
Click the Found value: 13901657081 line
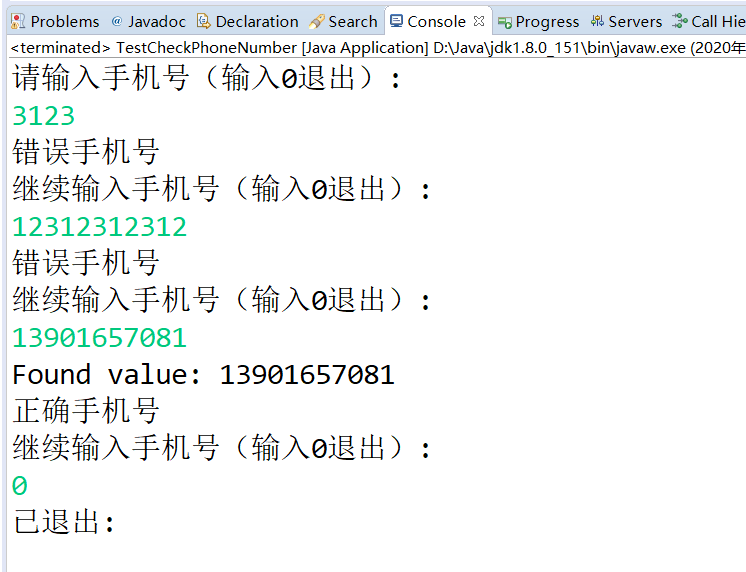[204, 375]
